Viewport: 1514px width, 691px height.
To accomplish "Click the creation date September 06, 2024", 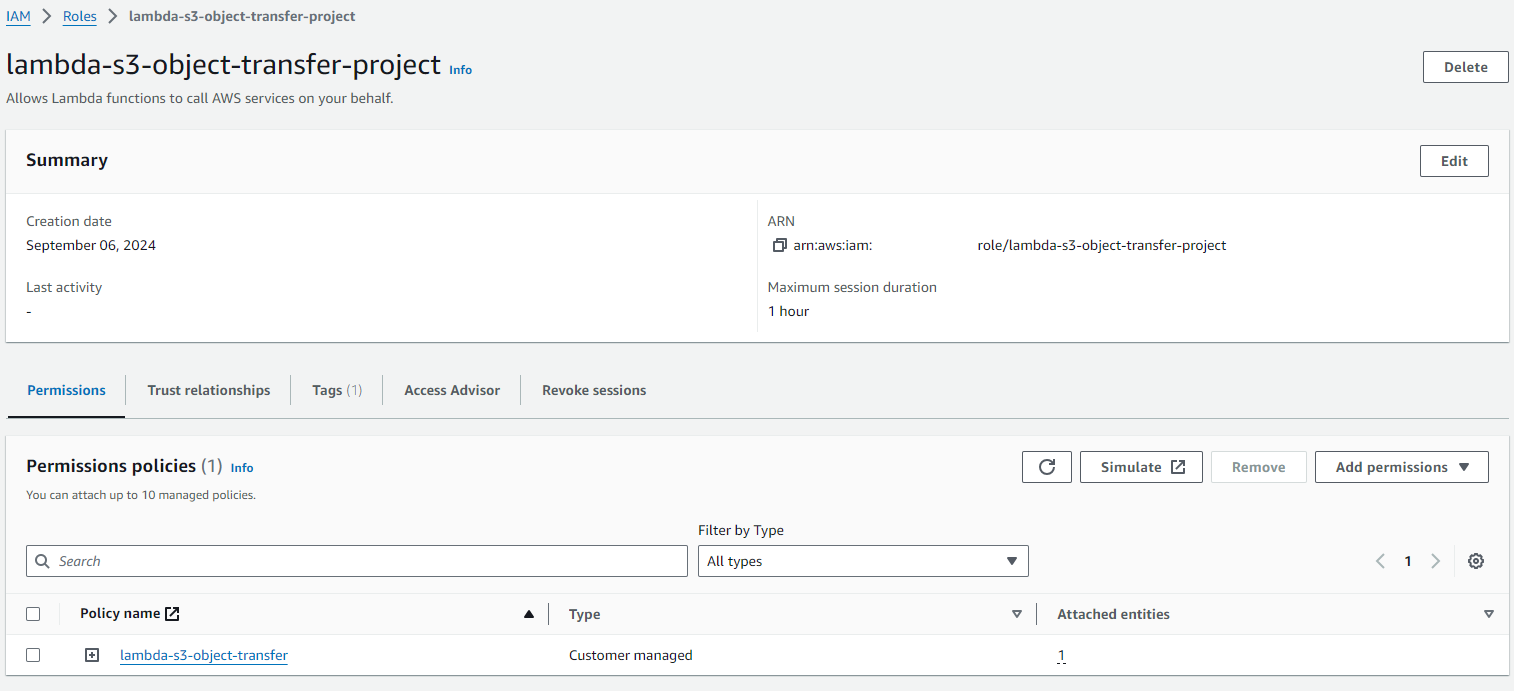I will (x=91, y=245).
